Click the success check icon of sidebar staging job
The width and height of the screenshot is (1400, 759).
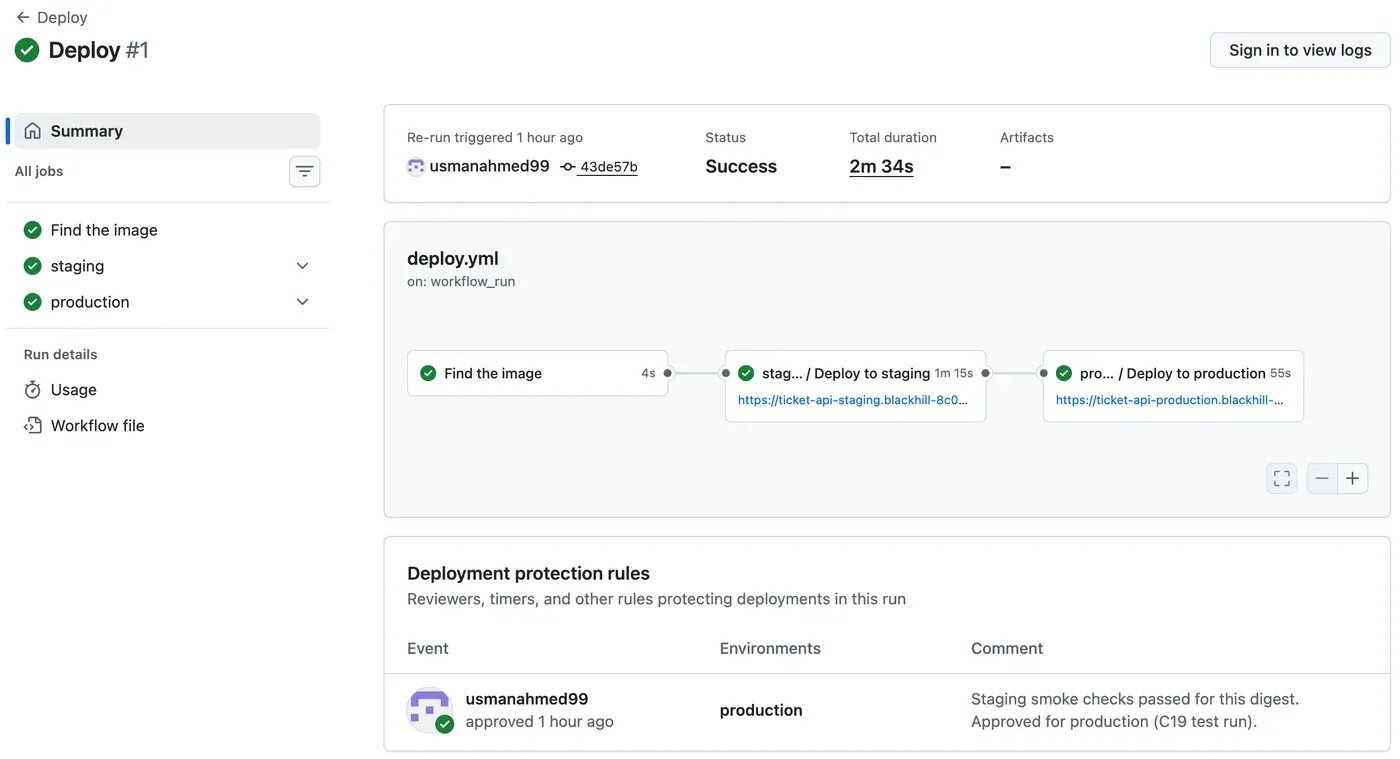click(x=33, y=266)
